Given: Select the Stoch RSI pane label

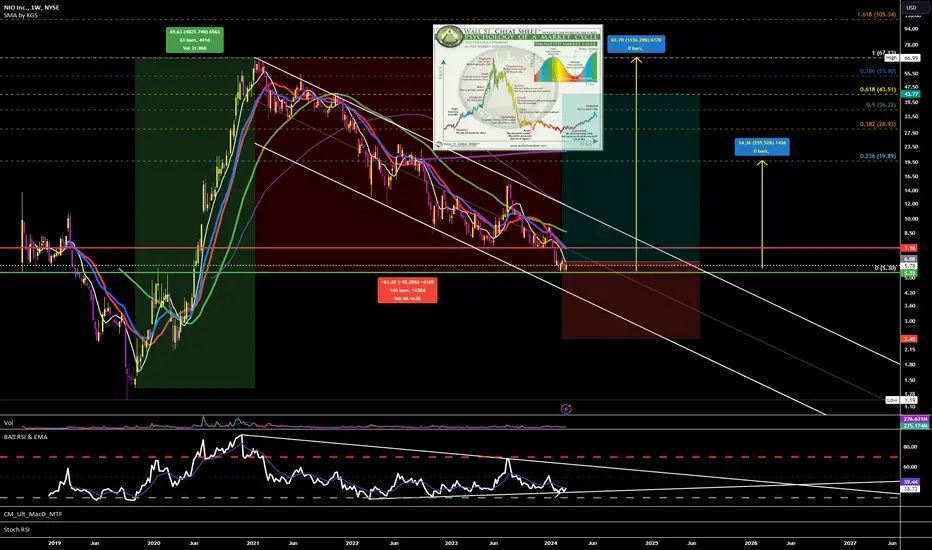Looking at the screenshot, I should pos(17,529).
